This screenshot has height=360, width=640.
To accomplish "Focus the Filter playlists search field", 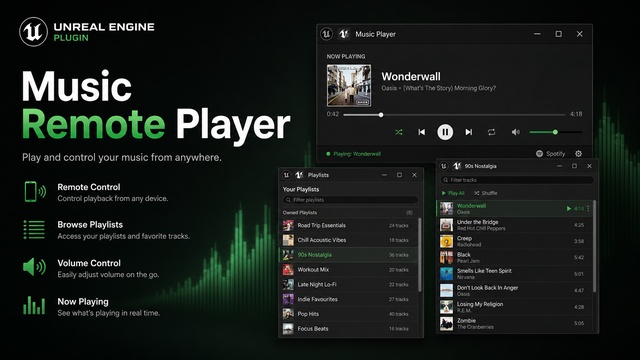I will tap(351, 200).
